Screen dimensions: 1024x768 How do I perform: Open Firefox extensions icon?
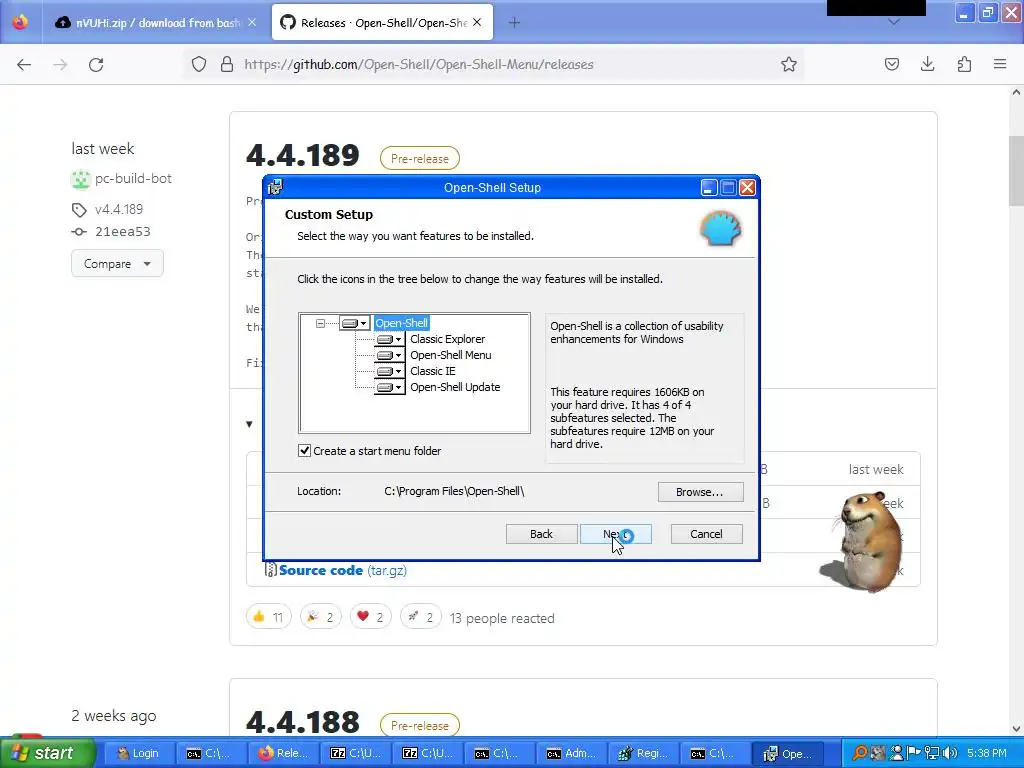[964, 65]
